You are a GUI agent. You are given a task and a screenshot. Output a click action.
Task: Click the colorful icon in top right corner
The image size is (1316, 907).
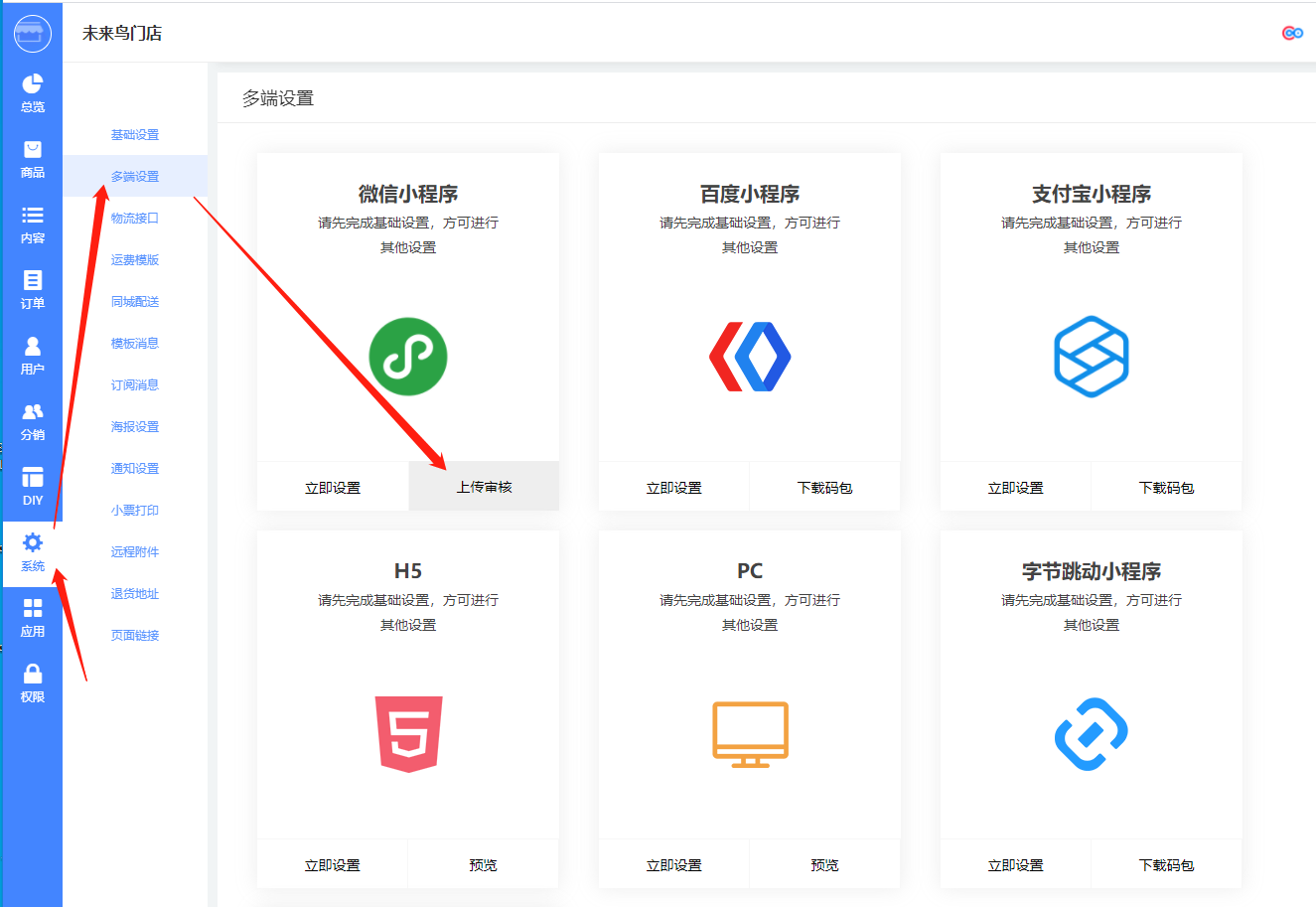click(x=1292, y=33)
